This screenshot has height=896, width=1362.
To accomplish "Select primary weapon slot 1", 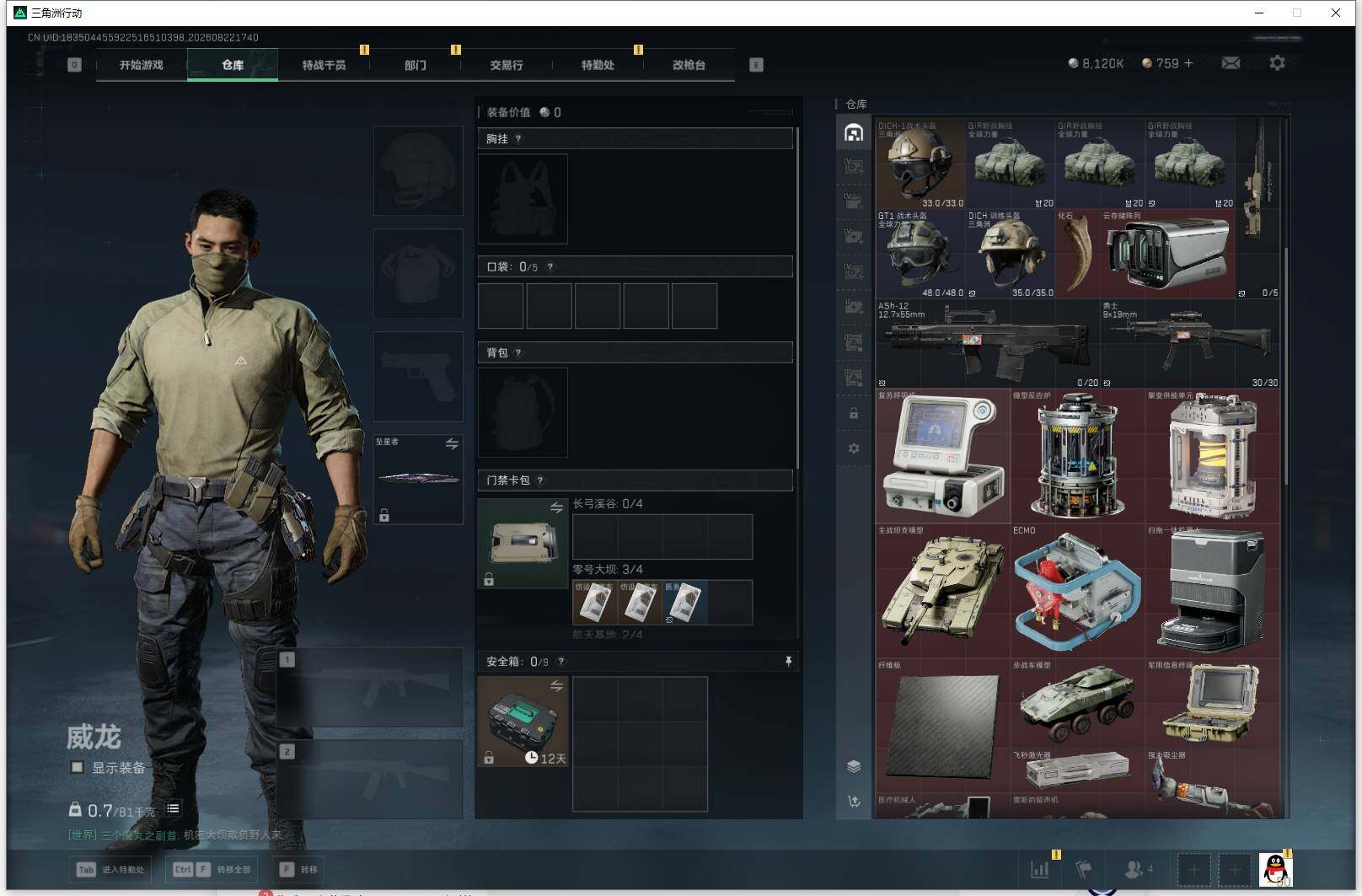I will pos(369,687).
